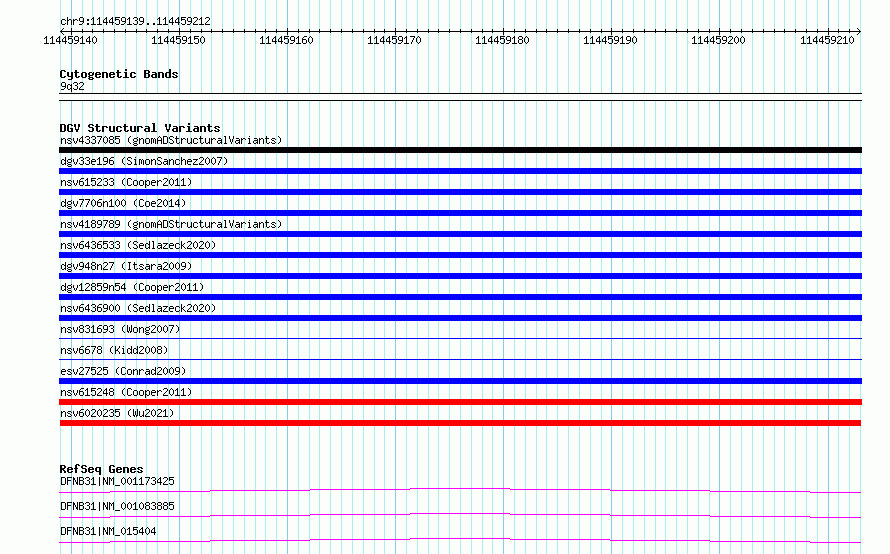Click ruler position 114459150
This screenshot has height=554, width=890.
(178, 40)
